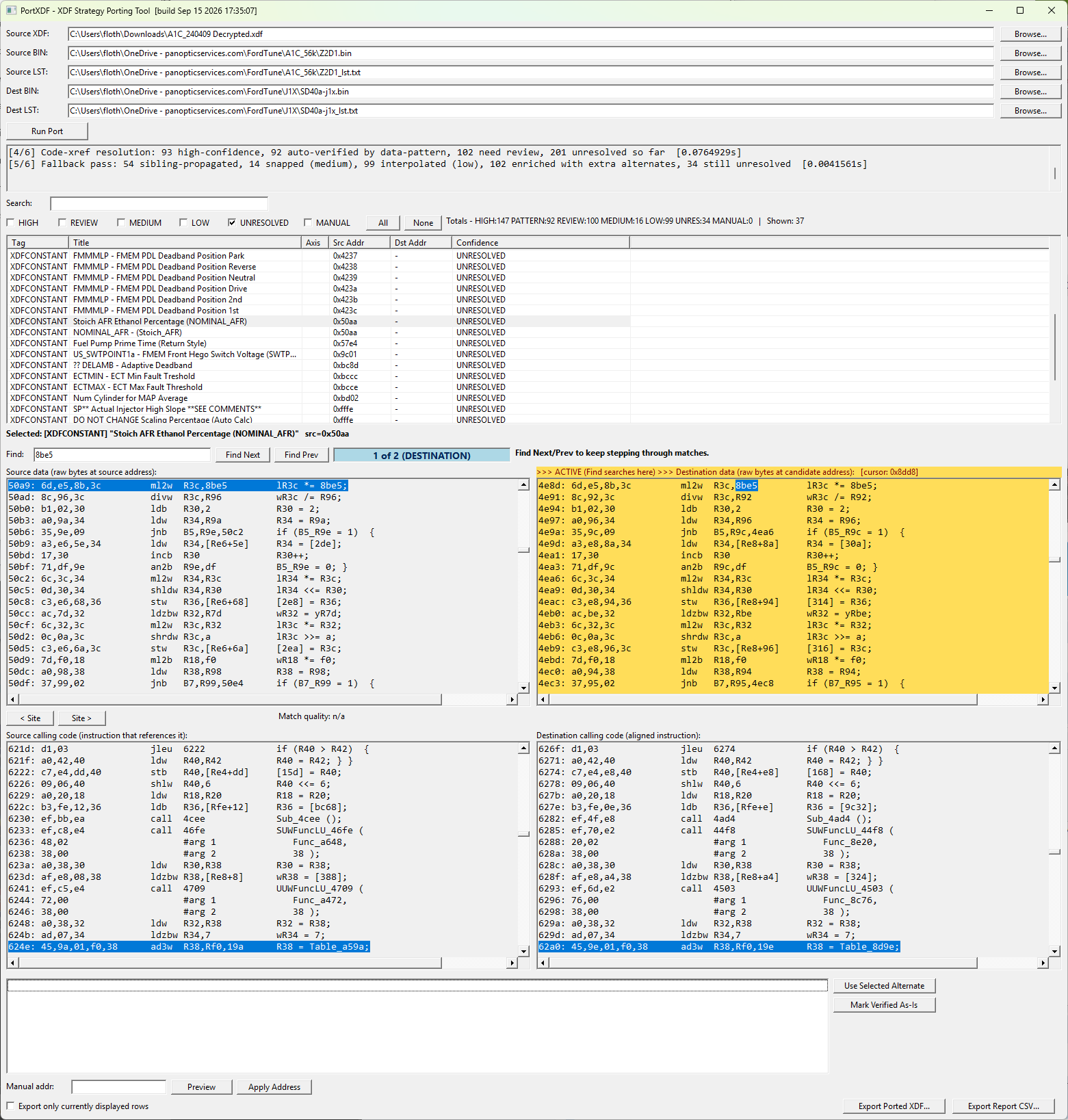Click the Run Port button
Viewport: 1068px width, 1120px height.
click(x=47, y=131)
